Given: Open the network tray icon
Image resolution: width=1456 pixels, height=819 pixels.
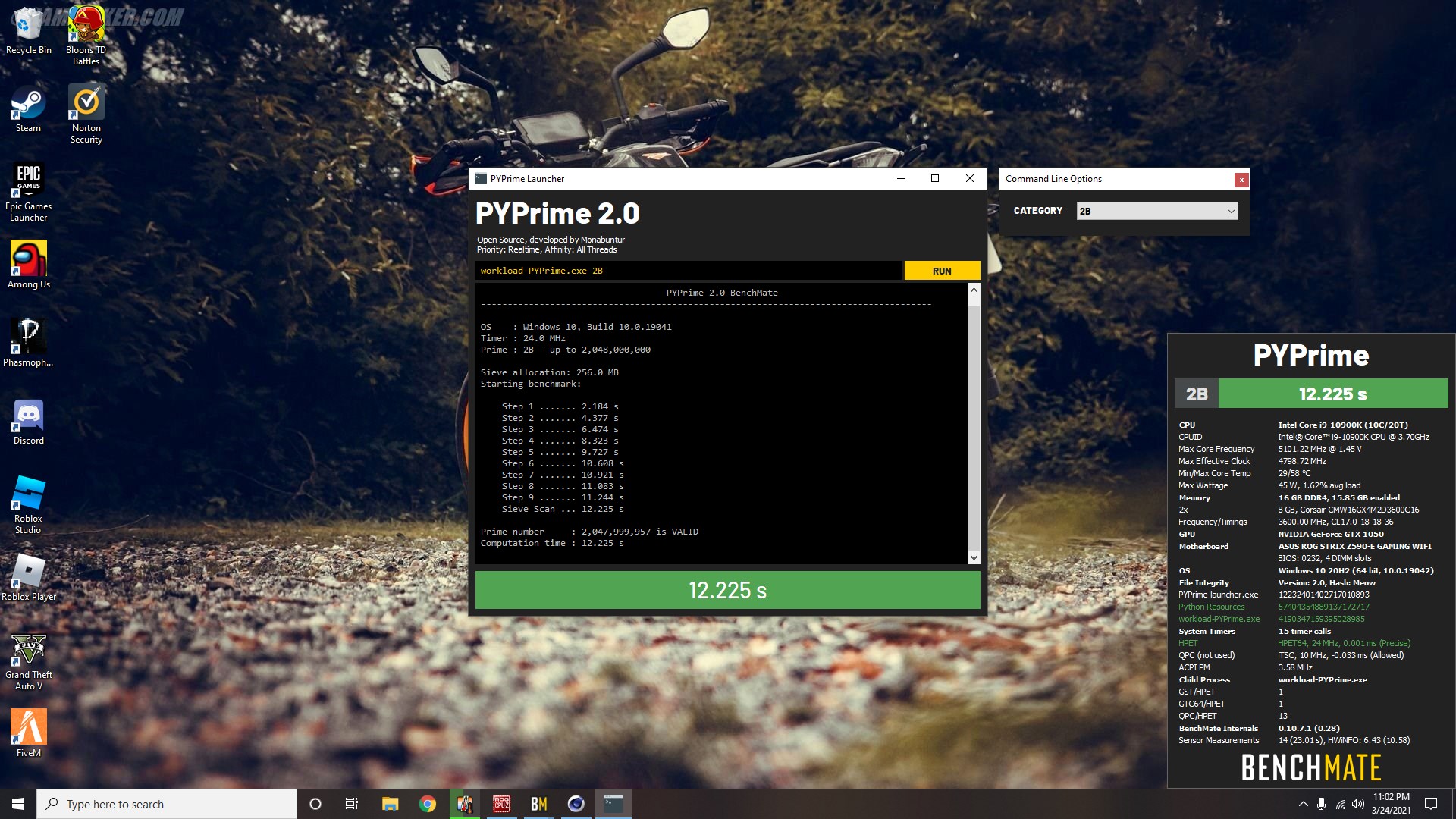Looking at the screenshot, I should click(x=1341, y=804).
